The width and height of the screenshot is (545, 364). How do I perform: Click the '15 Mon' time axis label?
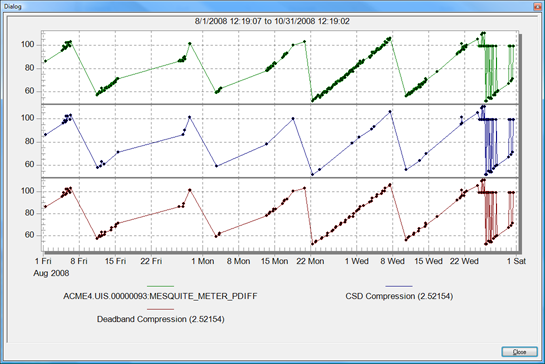pos(275,261)
